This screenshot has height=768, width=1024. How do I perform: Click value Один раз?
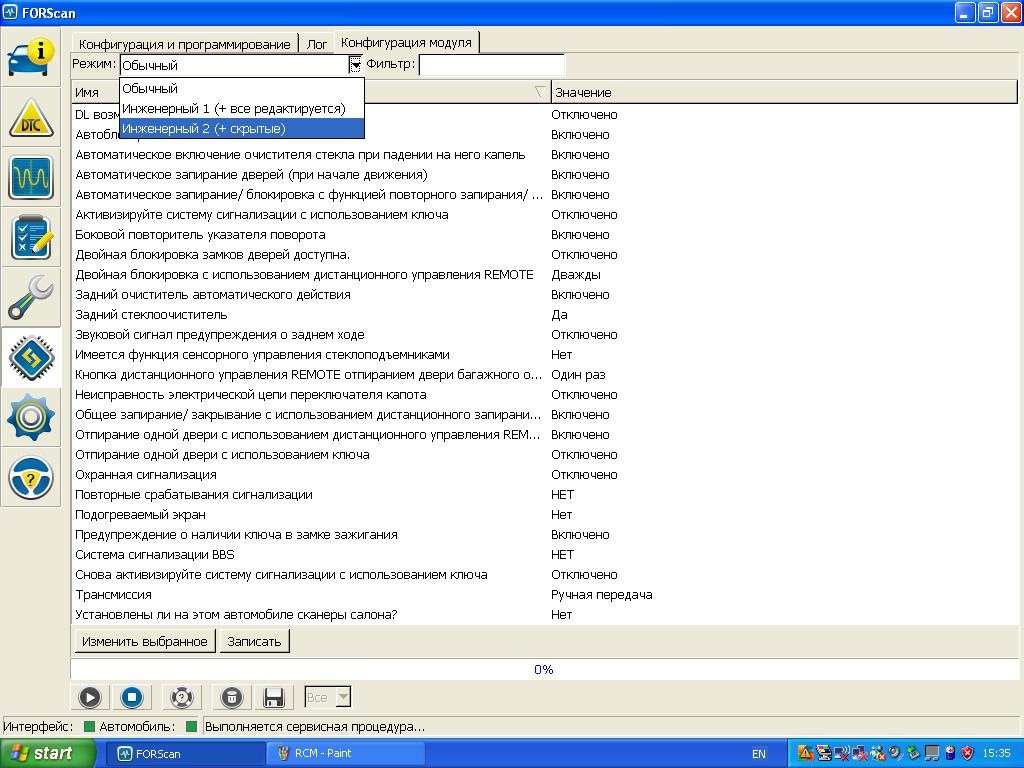(578, 375)
